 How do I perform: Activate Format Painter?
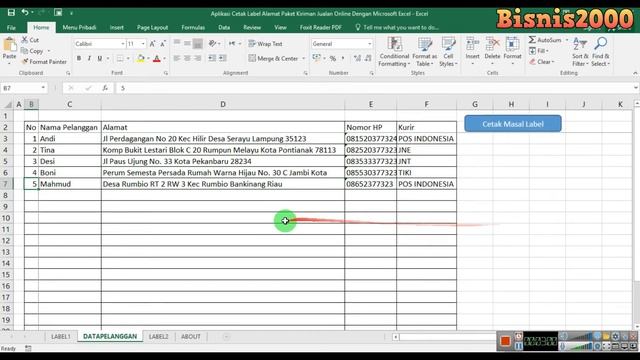click(x=44, y=62)
